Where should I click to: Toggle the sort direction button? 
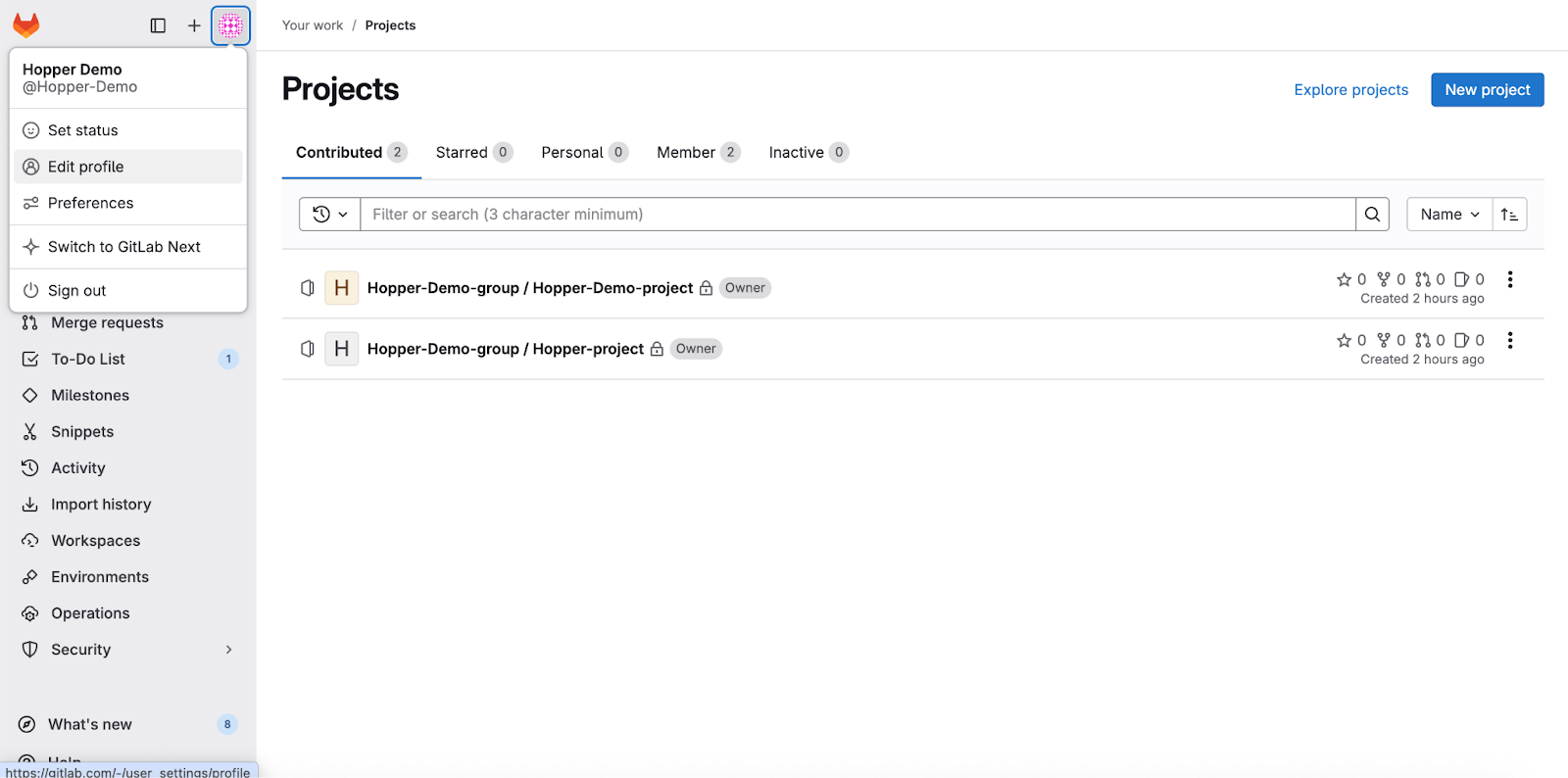click(x=1509, y=214)
